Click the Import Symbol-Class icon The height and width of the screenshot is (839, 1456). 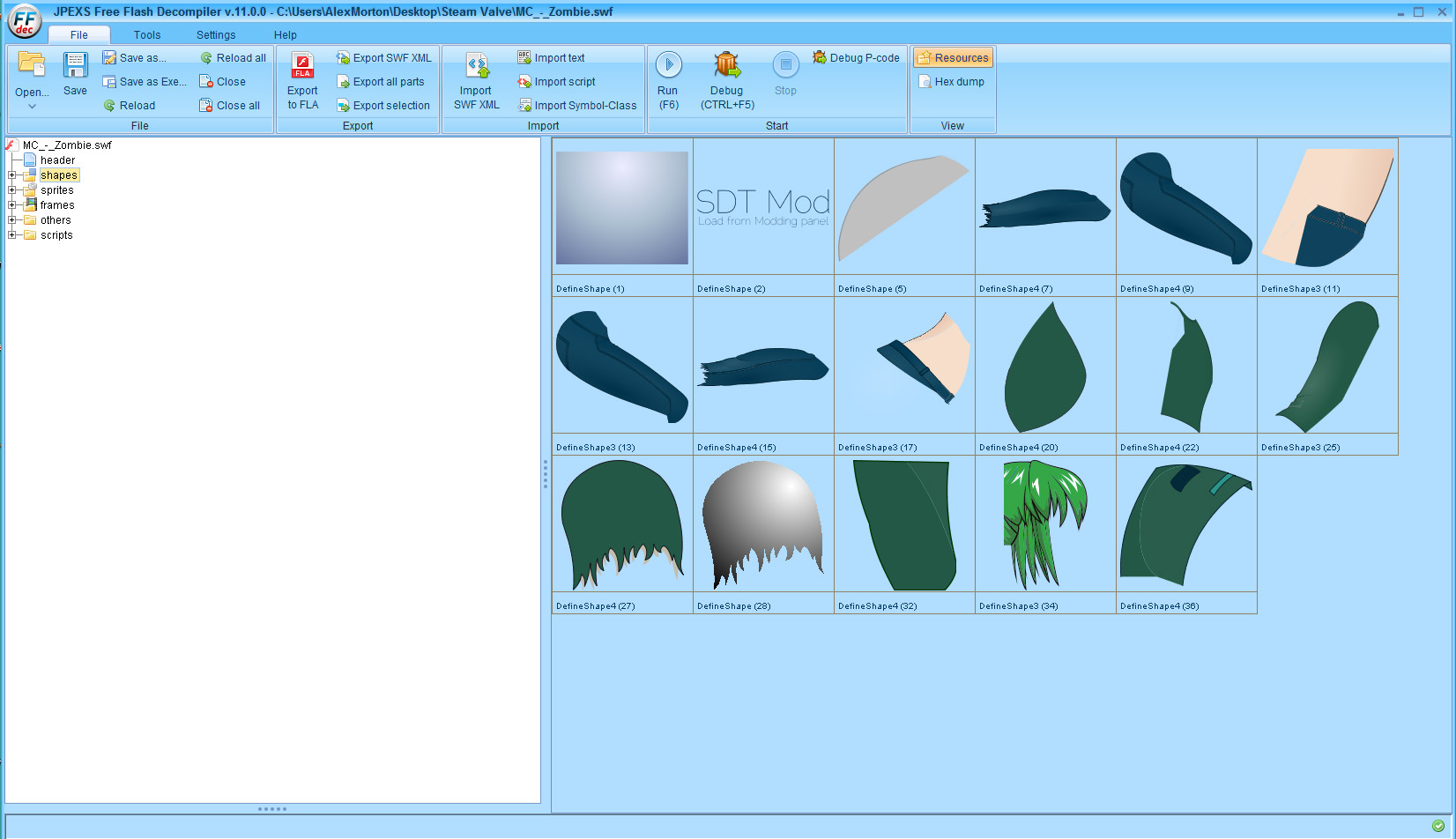pyautogui.click(x=524, y=106)
